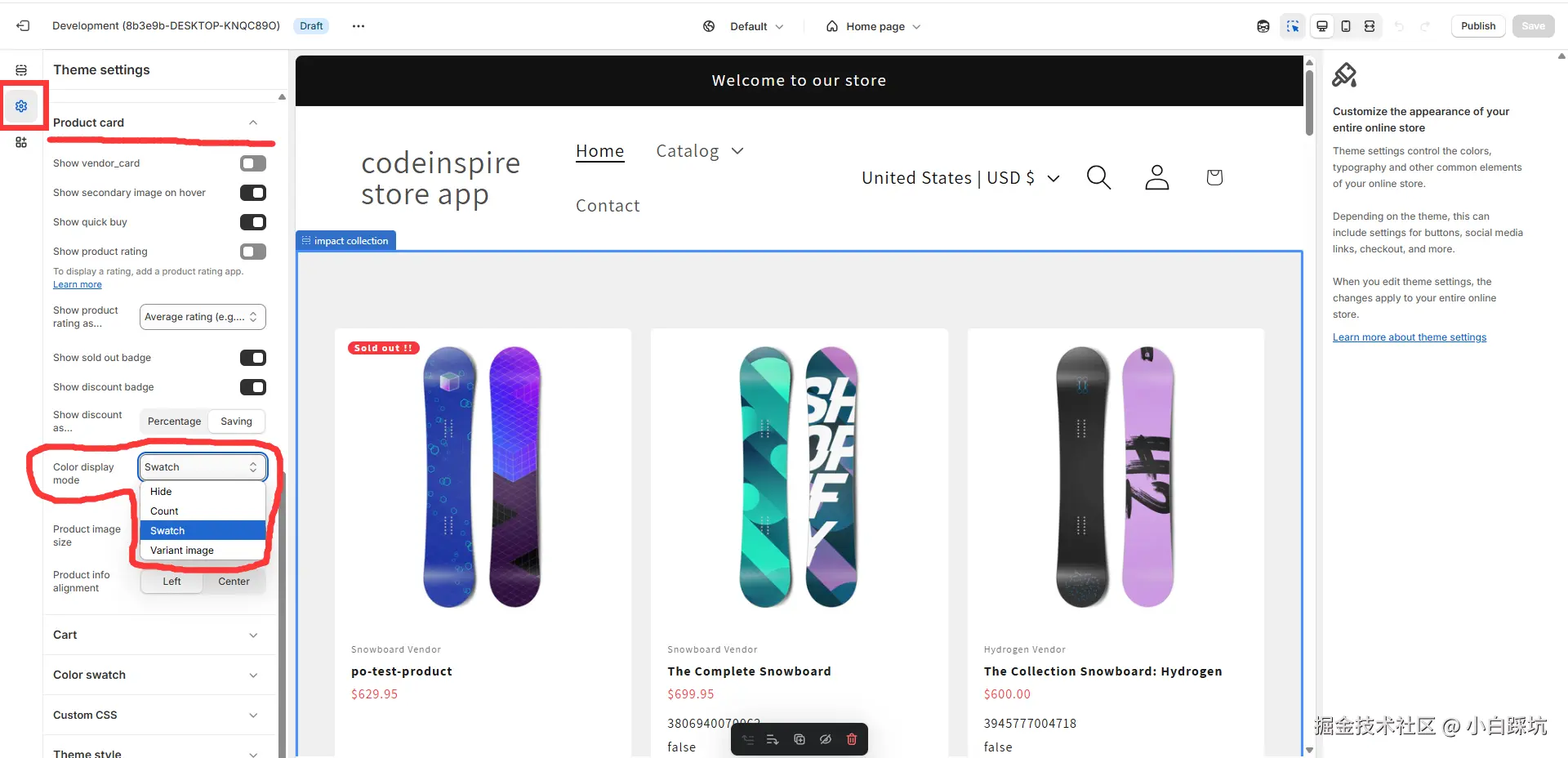
Task: Click the po-test-product snowboard thumbnail
Action: [482, 477]
